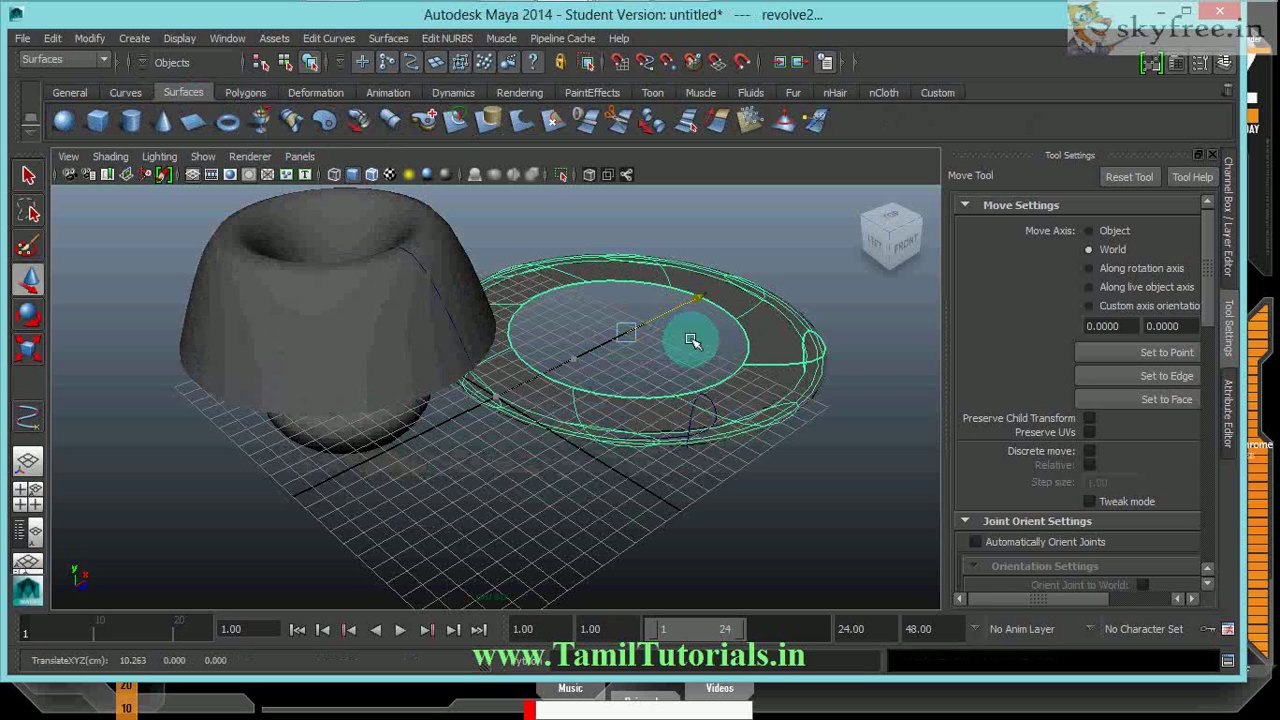Click the Tool Settings horizontal scrollbar
1280x720 pixels.
[x=1038, y=599]
